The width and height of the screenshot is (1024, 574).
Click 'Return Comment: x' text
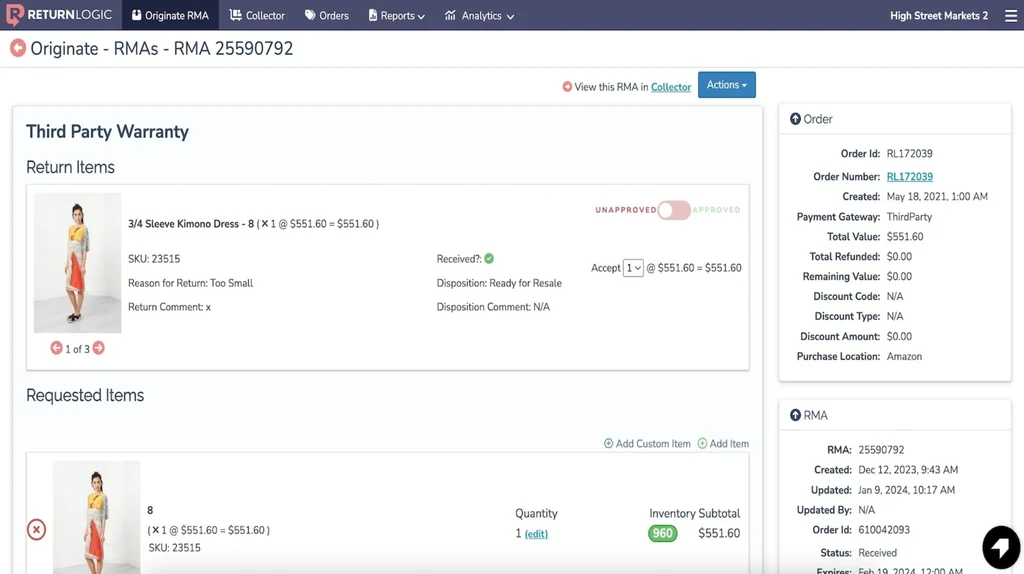(169, 307)
